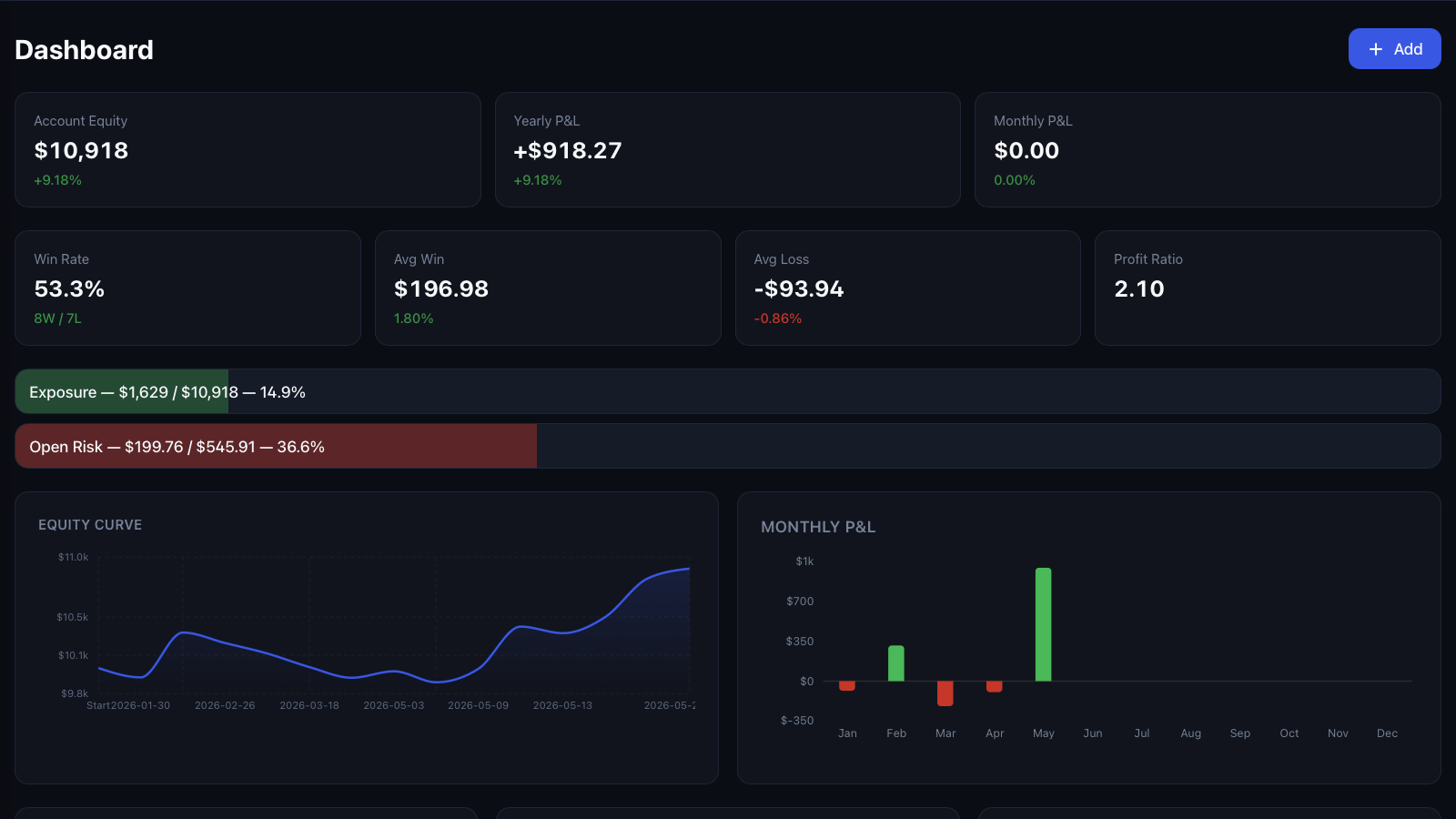Screen dimensions: 1456x819
Task: Click the Dashboard heading
Action: point(84,50)
